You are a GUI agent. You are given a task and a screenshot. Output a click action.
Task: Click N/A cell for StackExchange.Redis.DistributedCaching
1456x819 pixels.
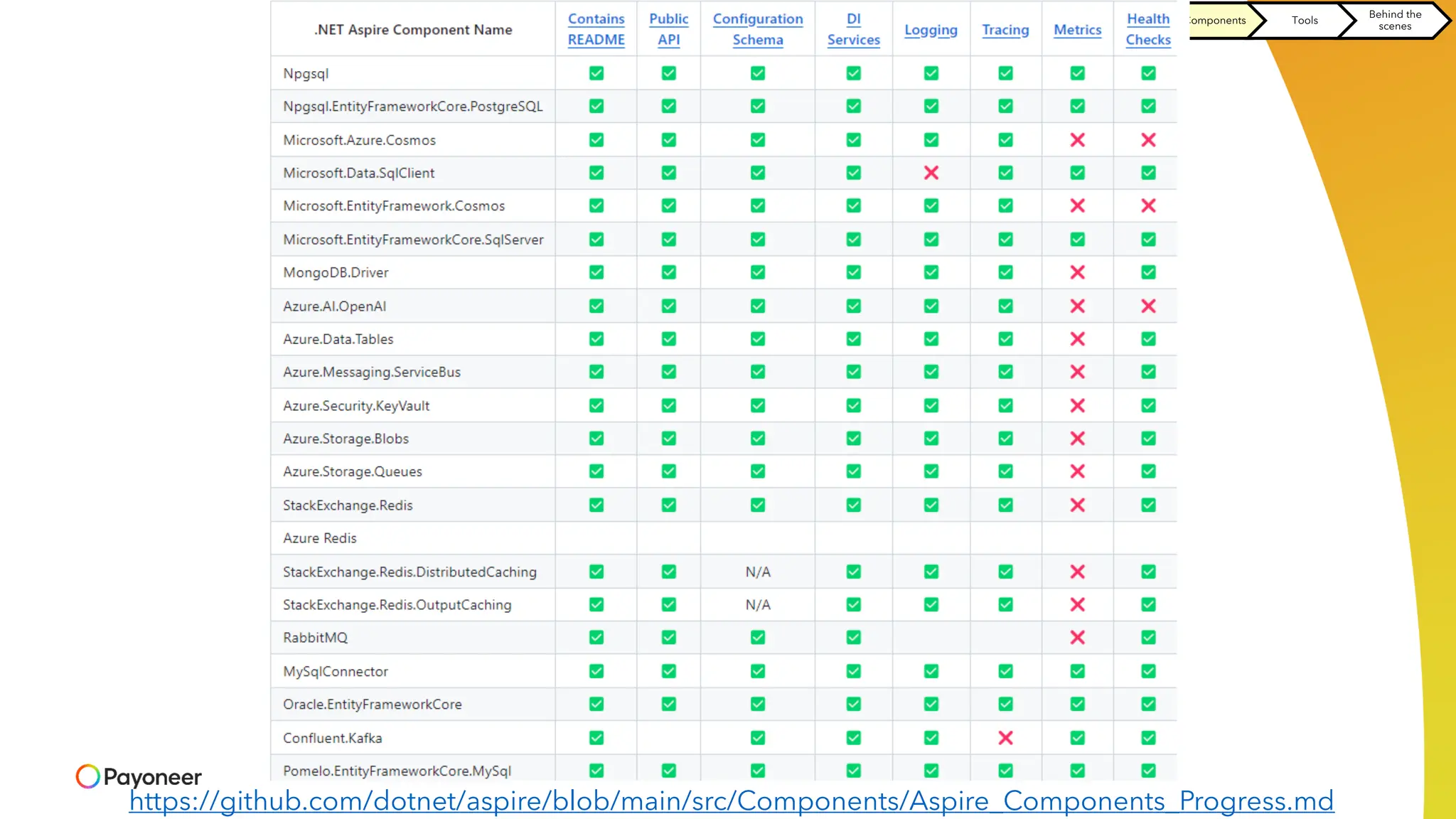click(x=758, y=572)
